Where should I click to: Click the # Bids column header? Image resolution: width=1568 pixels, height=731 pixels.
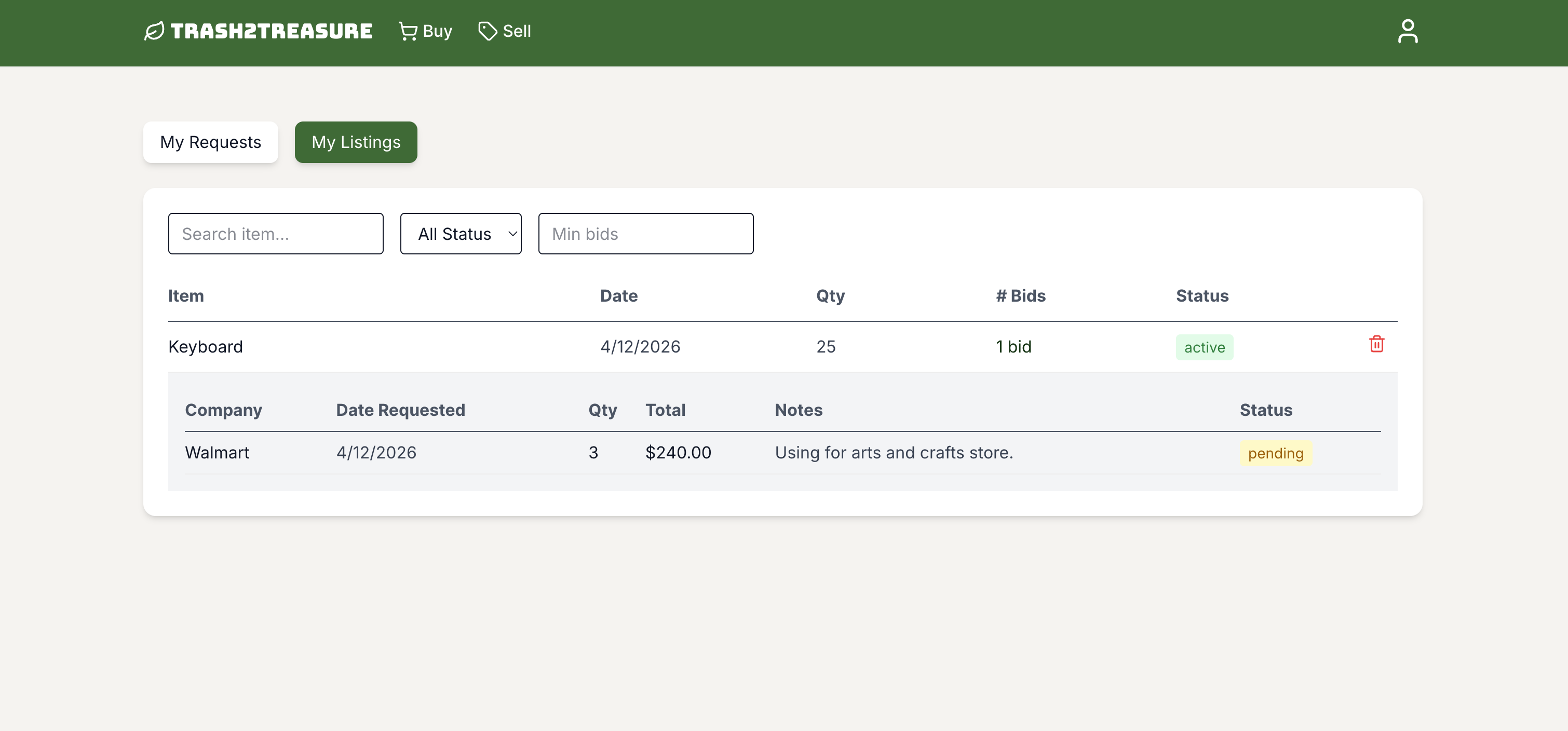coord(1020,296)
